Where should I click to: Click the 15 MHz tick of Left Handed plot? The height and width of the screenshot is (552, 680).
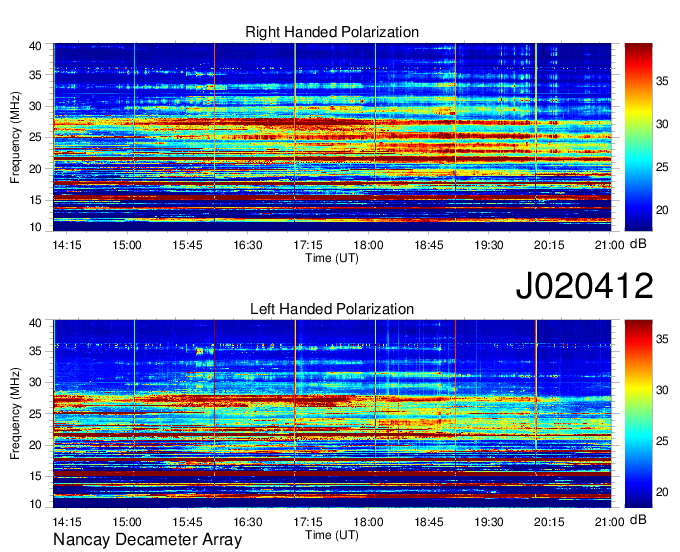35,477
